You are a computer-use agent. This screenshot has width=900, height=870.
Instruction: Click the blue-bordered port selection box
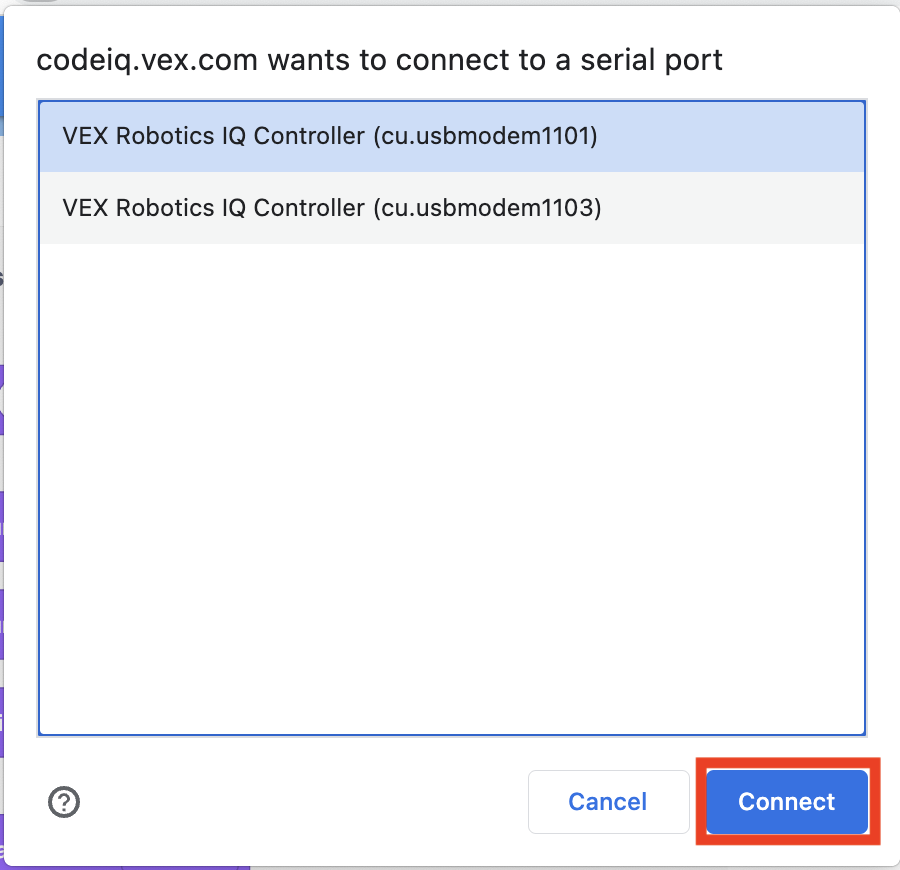pos(450,417)
